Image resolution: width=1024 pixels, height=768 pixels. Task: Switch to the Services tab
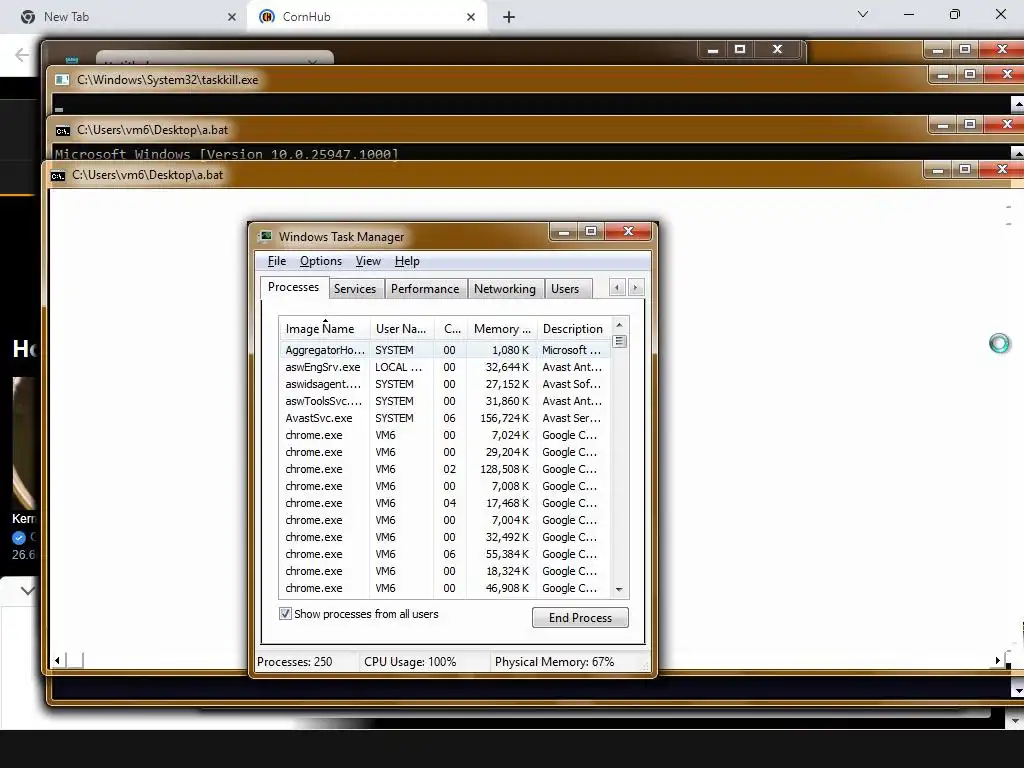tap(355, 289)
